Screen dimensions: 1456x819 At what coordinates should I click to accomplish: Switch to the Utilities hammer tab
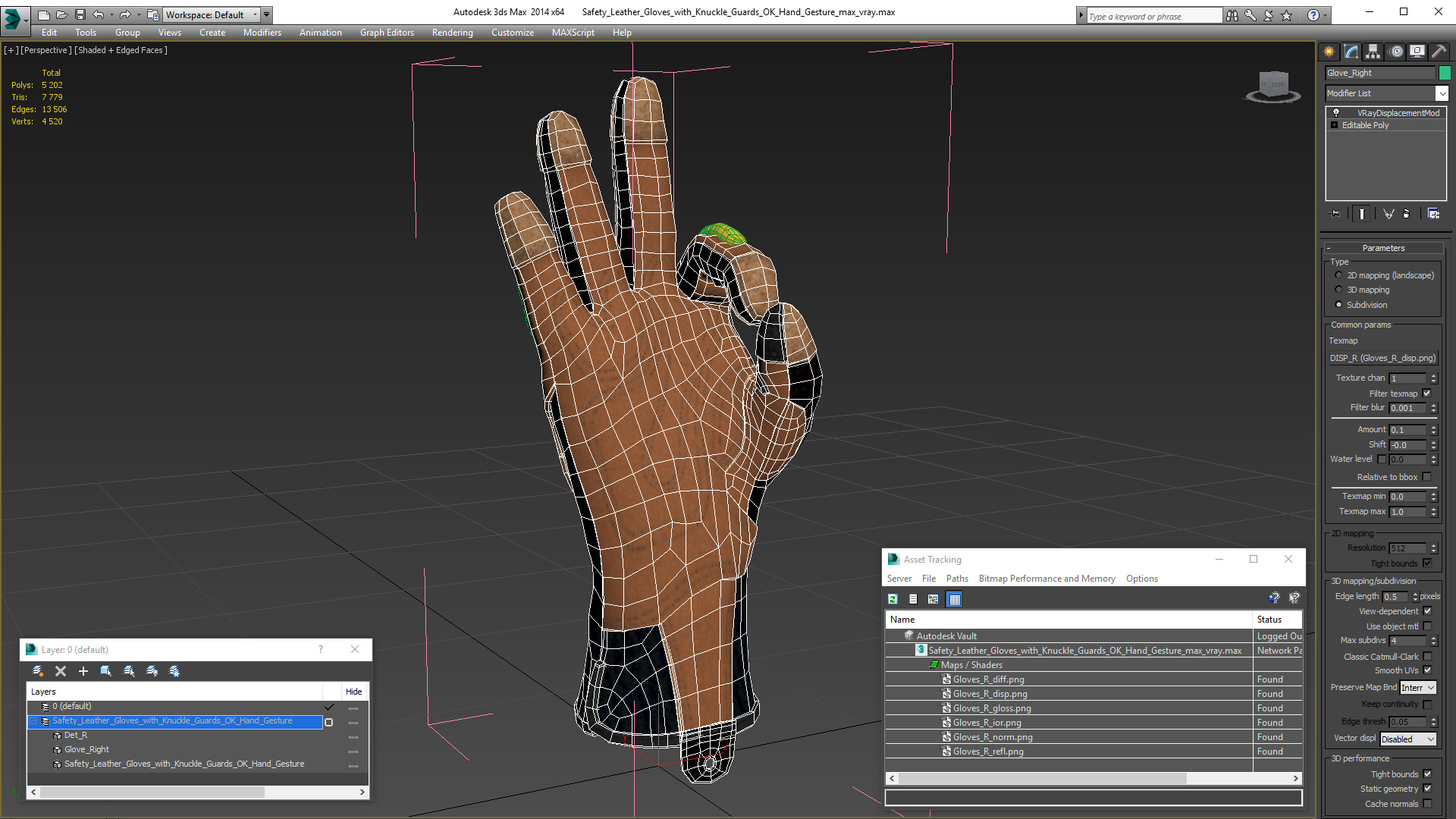pos(1439,52)
